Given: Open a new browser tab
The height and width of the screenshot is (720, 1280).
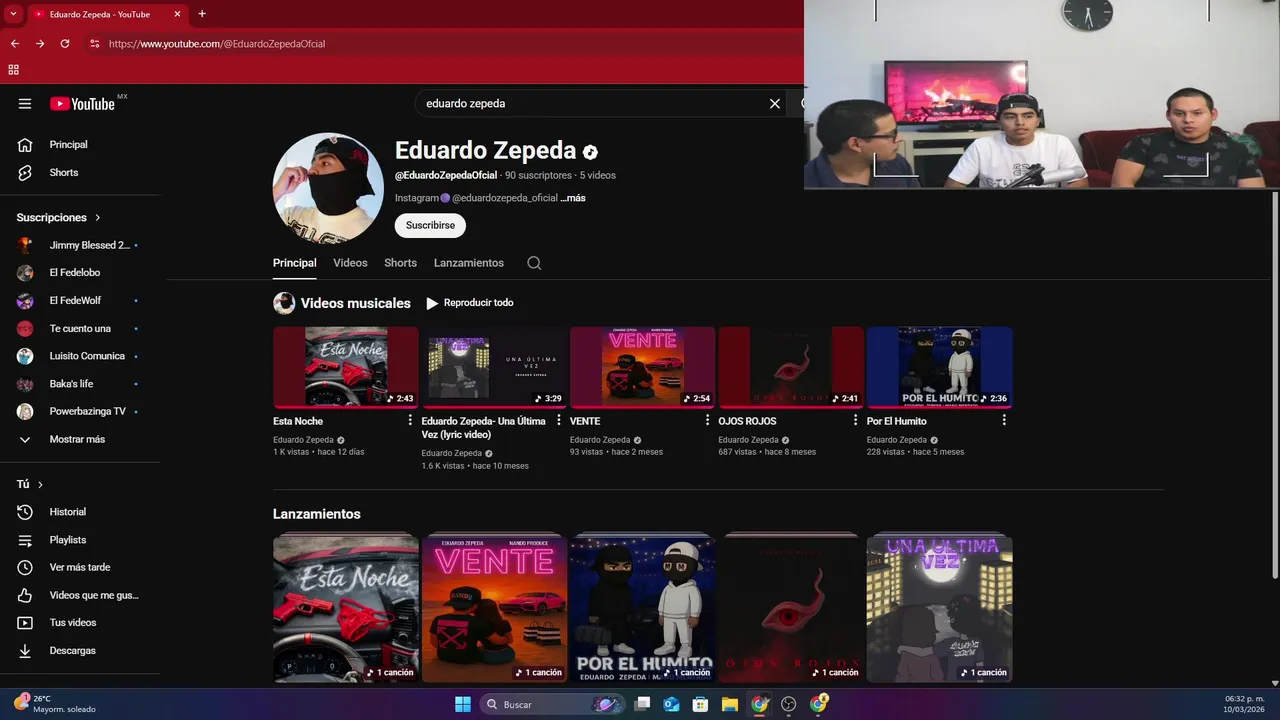Looking at the screenshot, I should click(202, 14).
